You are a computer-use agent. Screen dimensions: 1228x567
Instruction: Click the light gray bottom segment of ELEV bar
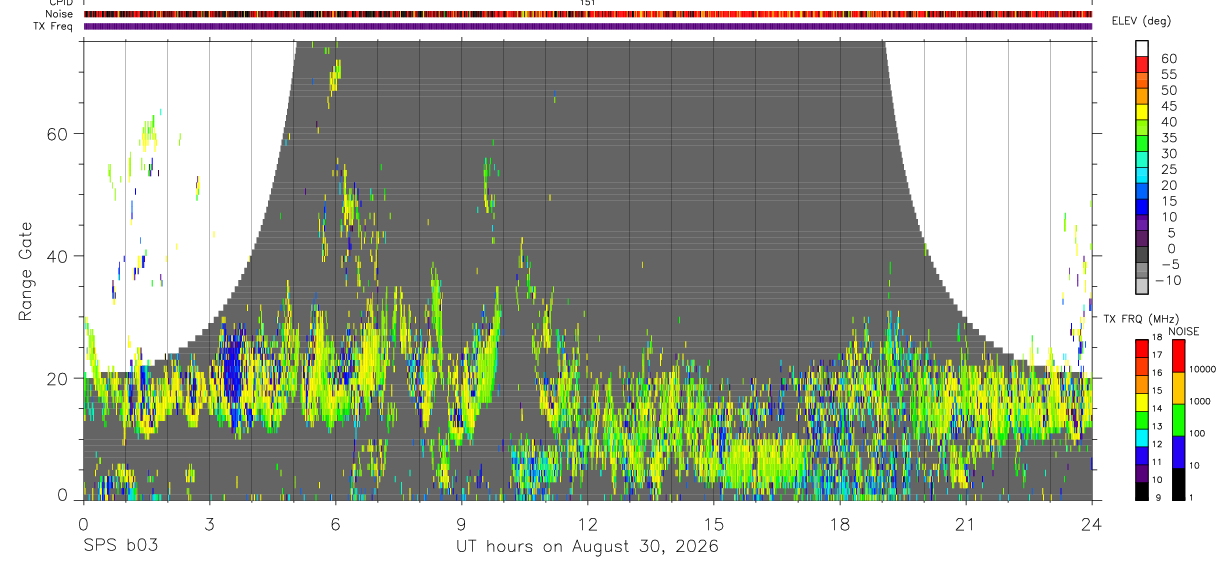tap(1142, 286)
